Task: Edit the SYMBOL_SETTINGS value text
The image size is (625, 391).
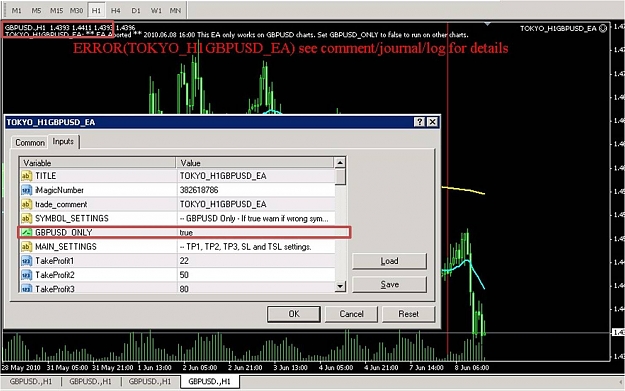Action: [x=256, y=218]
